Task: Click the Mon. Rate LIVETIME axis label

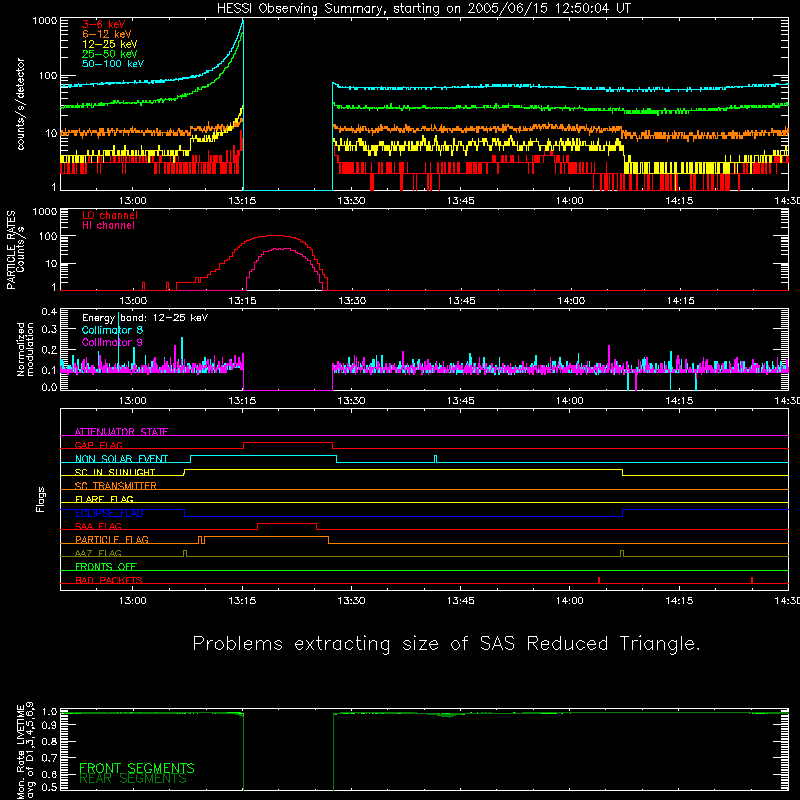Action: (25, 750)
